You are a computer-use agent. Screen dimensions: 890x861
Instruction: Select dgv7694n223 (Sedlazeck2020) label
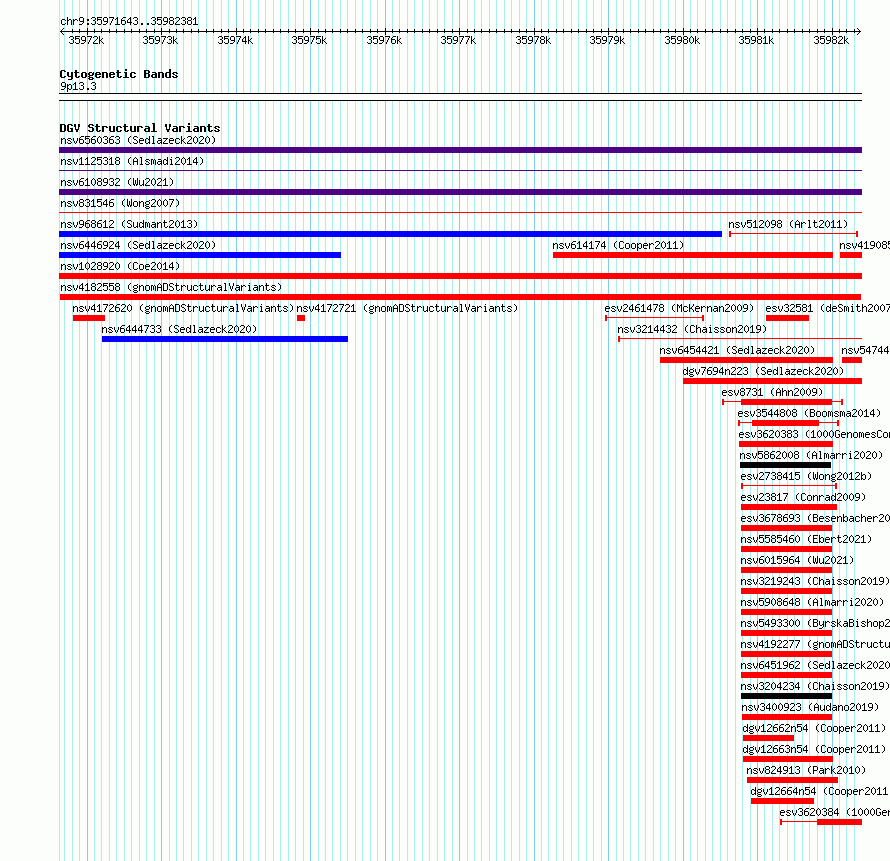(763, 371)
